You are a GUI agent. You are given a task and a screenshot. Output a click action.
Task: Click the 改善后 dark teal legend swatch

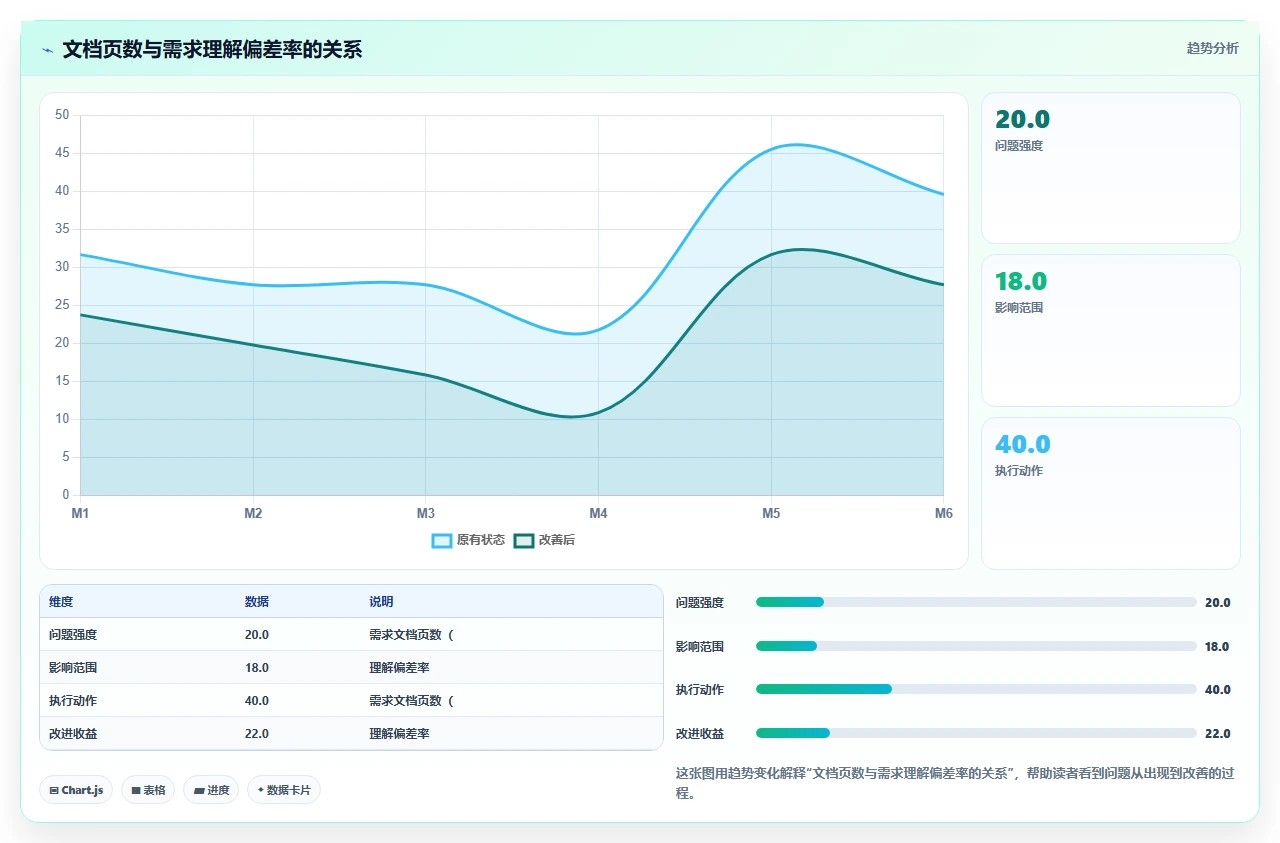tap(524, 540)
